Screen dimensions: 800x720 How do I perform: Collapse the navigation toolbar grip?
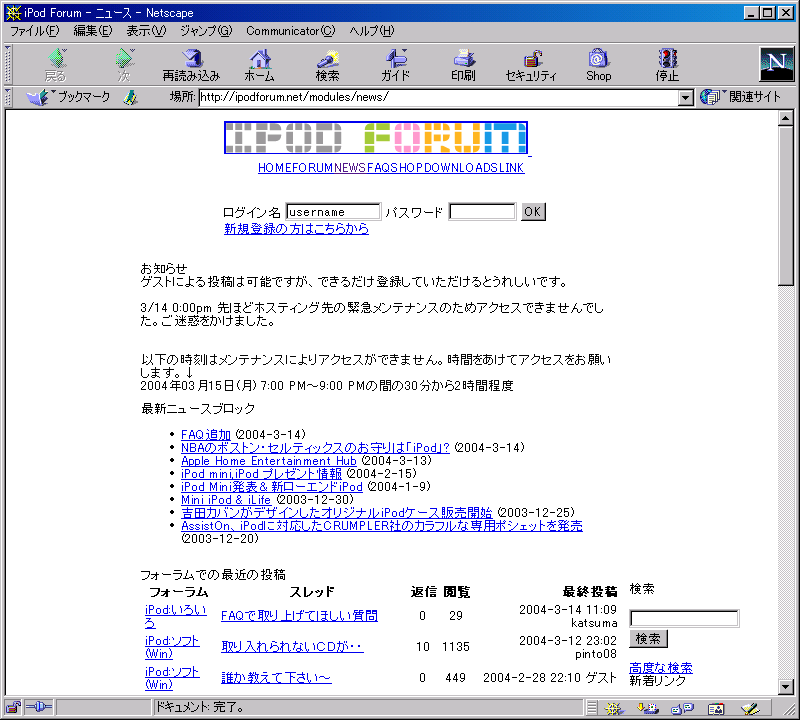coord(8,65)
